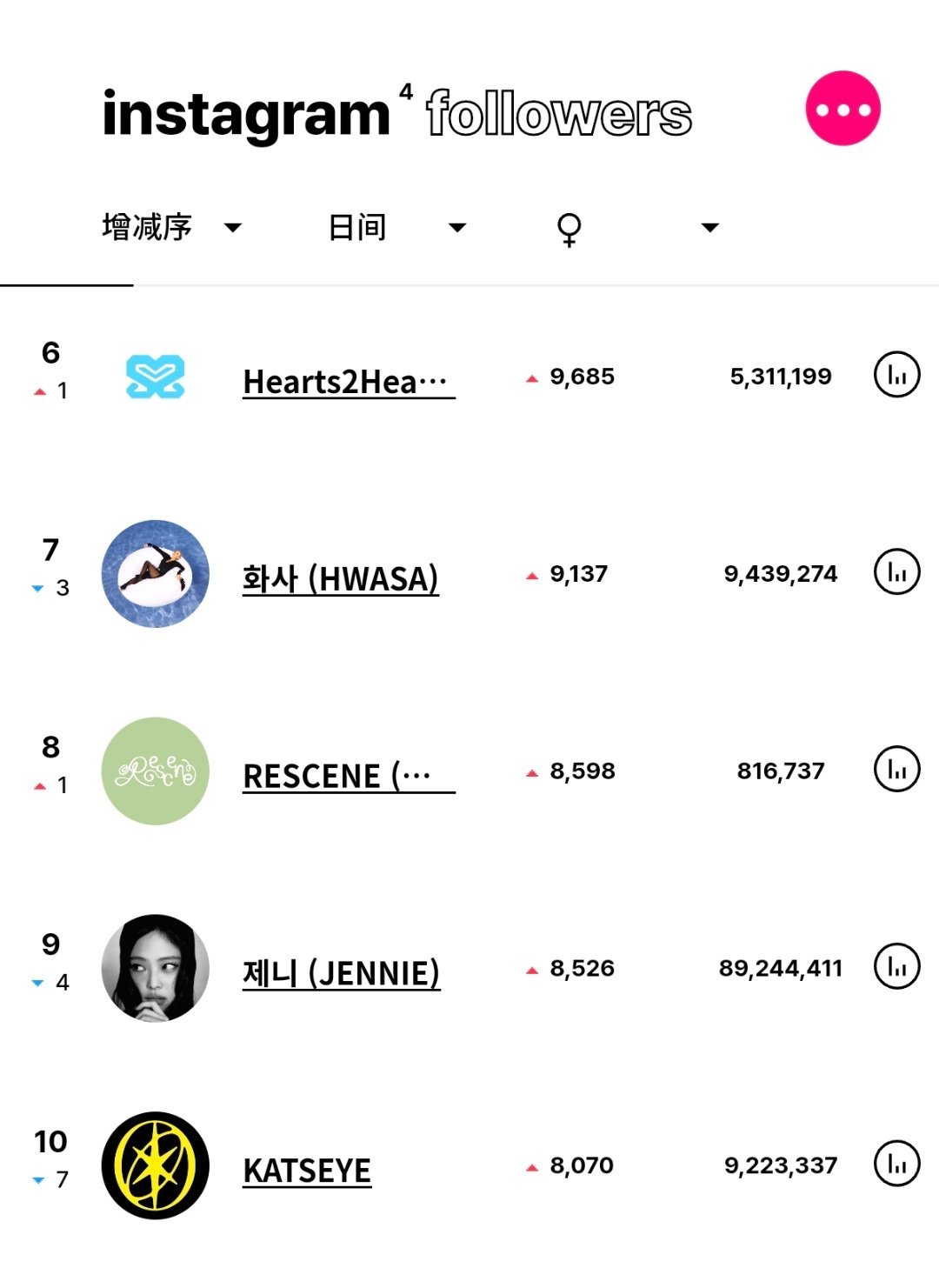Viewport: 939px width, 1288px height.
Task: Click HWASA's profile thumbnail
Action: coord(156,574)
